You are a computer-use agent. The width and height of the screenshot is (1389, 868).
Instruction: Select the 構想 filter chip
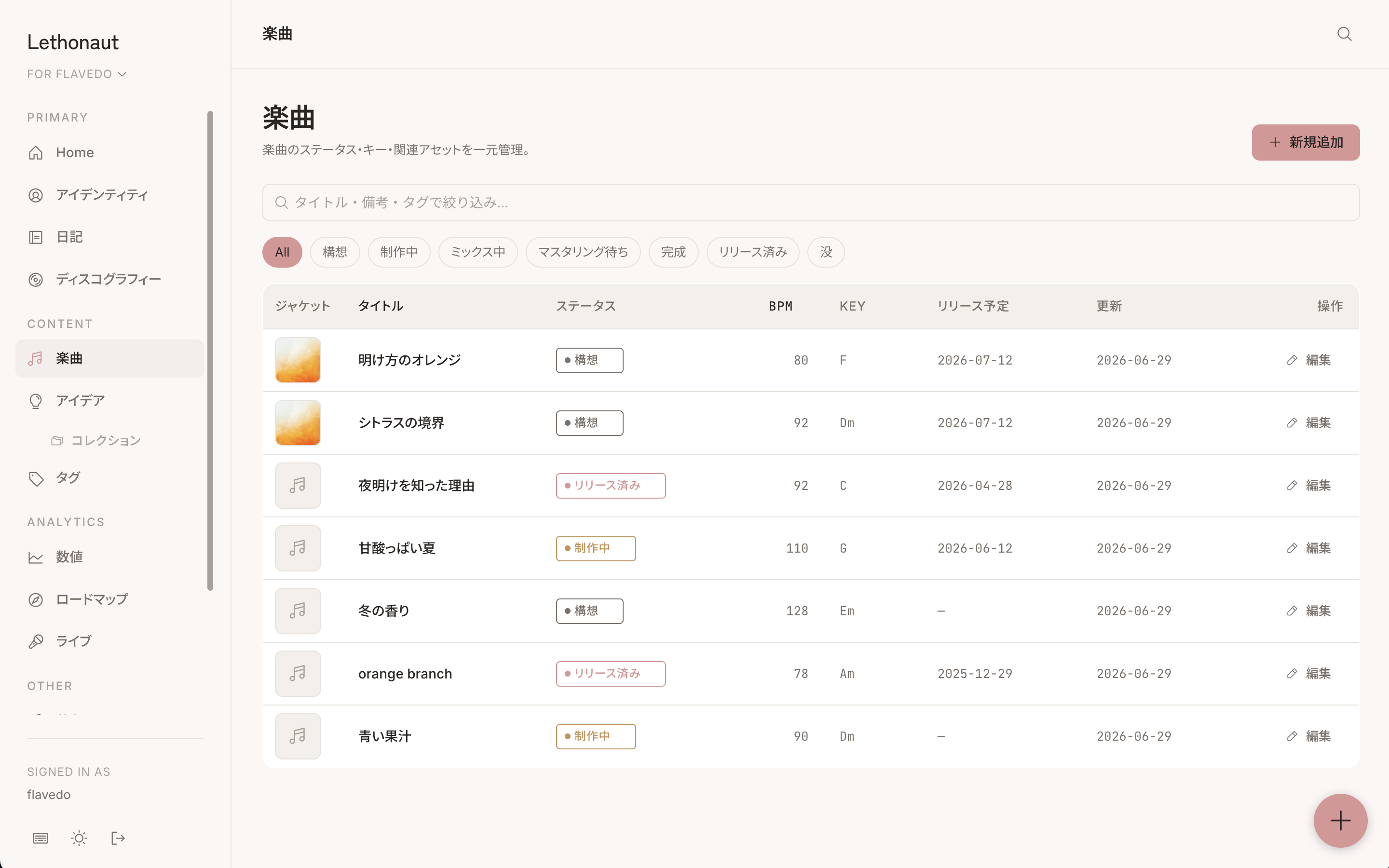click(335, 252)
